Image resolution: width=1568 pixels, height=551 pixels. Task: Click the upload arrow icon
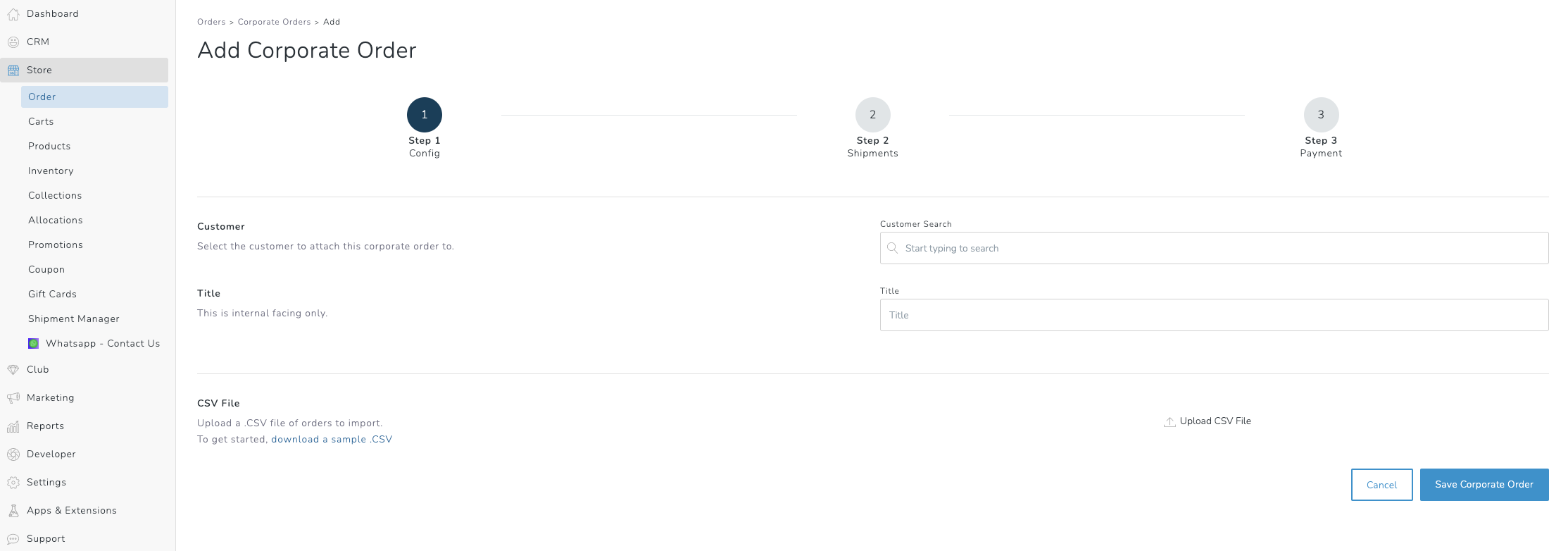click(1169, 421)
